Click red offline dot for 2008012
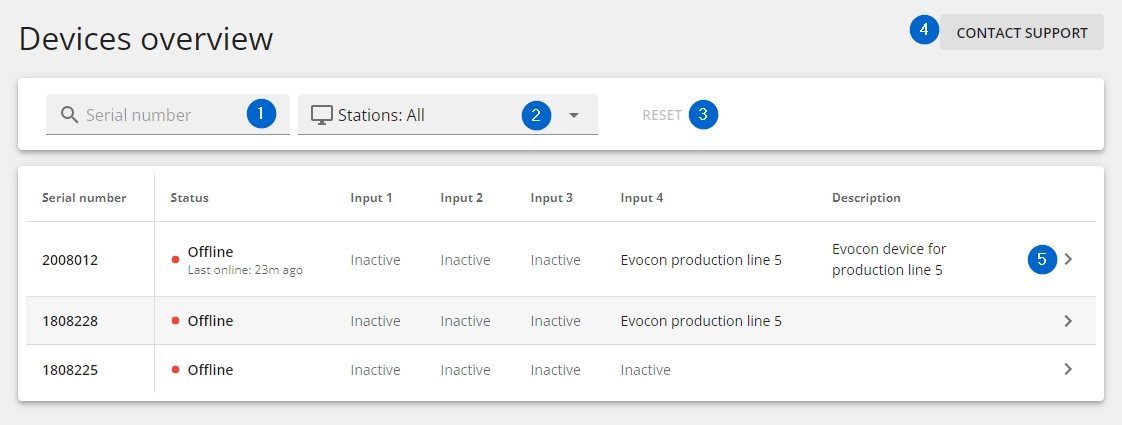 [175, 260]
